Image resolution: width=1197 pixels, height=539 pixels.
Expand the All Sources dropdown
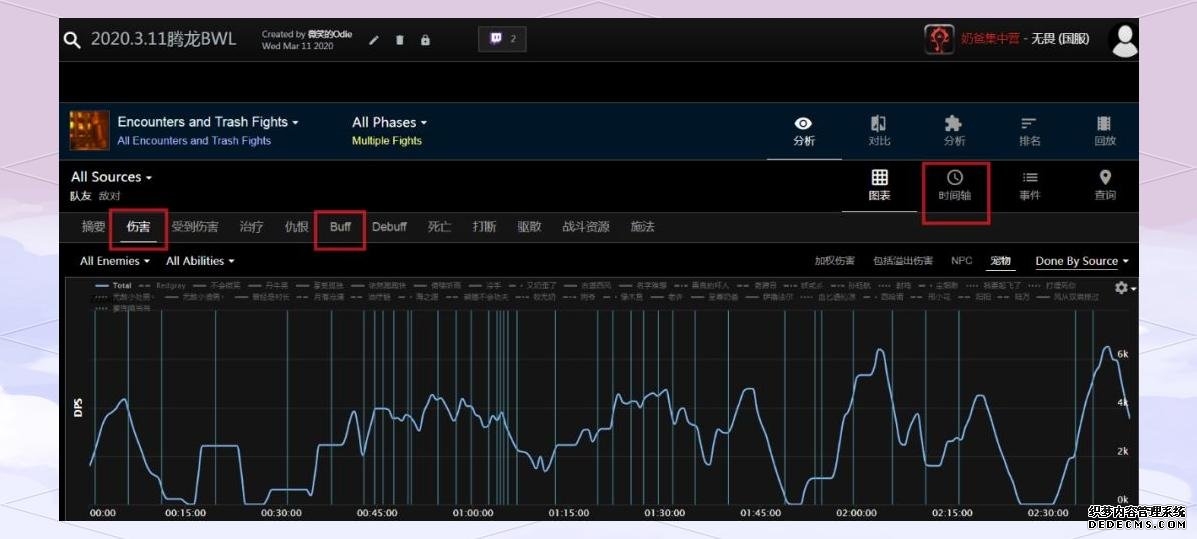tap(111, 177)
